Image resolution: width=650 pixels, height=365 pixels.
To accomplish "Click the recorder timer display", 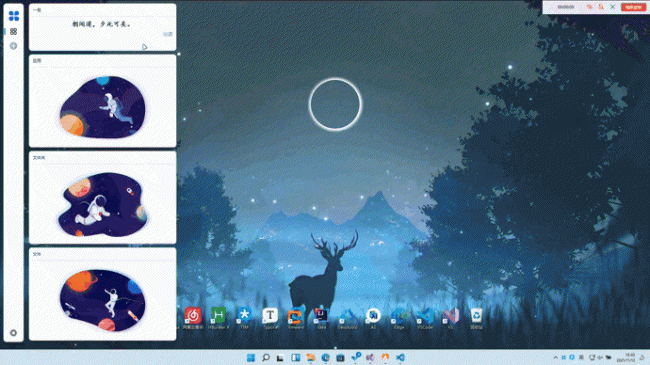I will click(x=566, y=7).
